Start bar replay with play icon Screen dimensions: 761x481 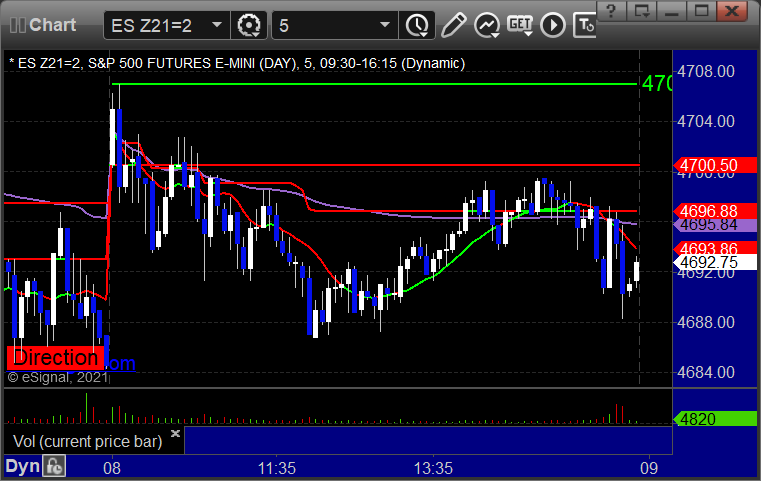[x=553, y=25]
